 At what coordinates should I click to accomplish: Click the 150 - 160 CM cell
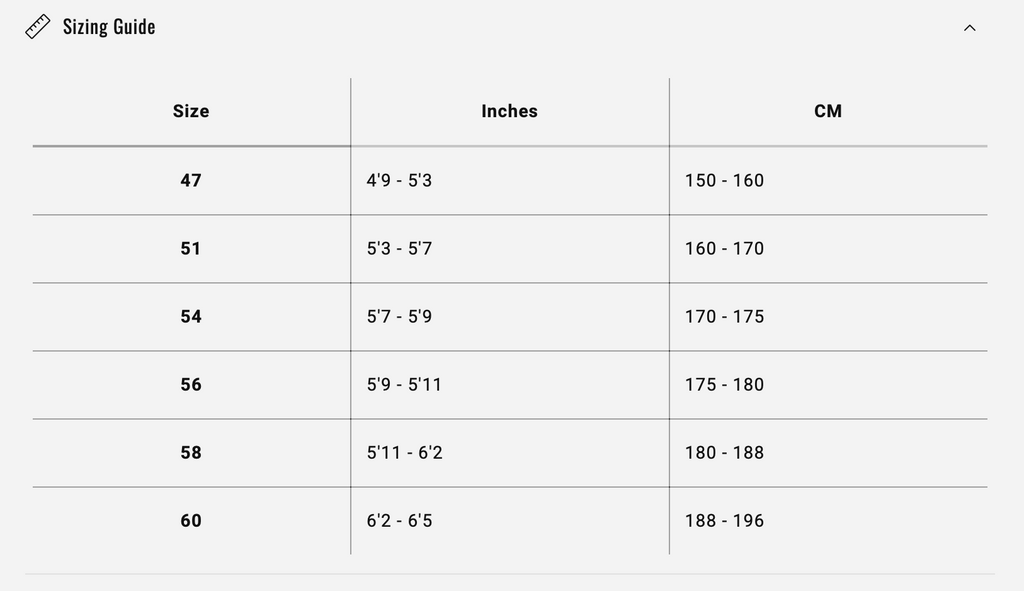(724, 181)
